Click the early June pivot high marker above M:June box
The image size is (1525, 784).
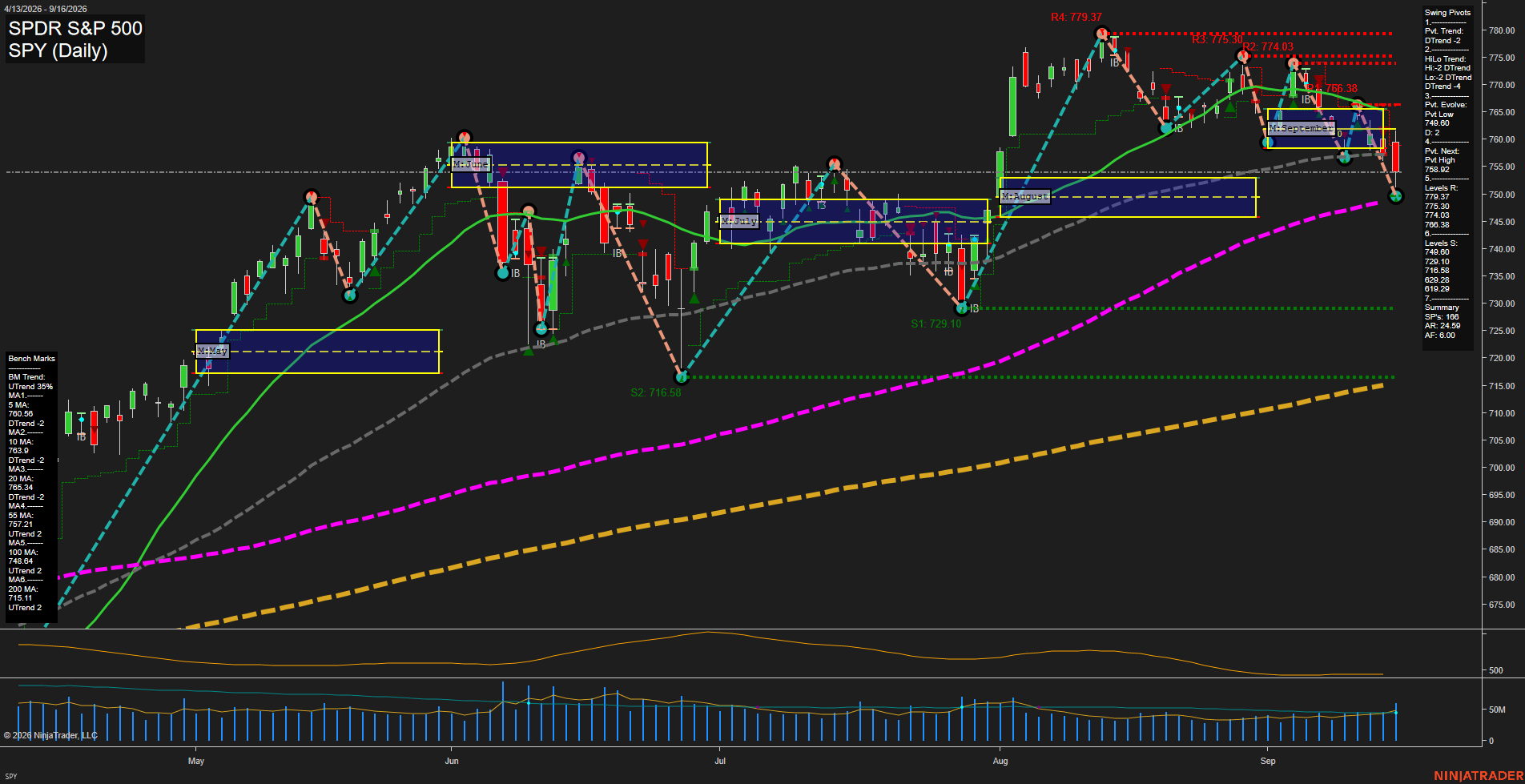(464, 137)
